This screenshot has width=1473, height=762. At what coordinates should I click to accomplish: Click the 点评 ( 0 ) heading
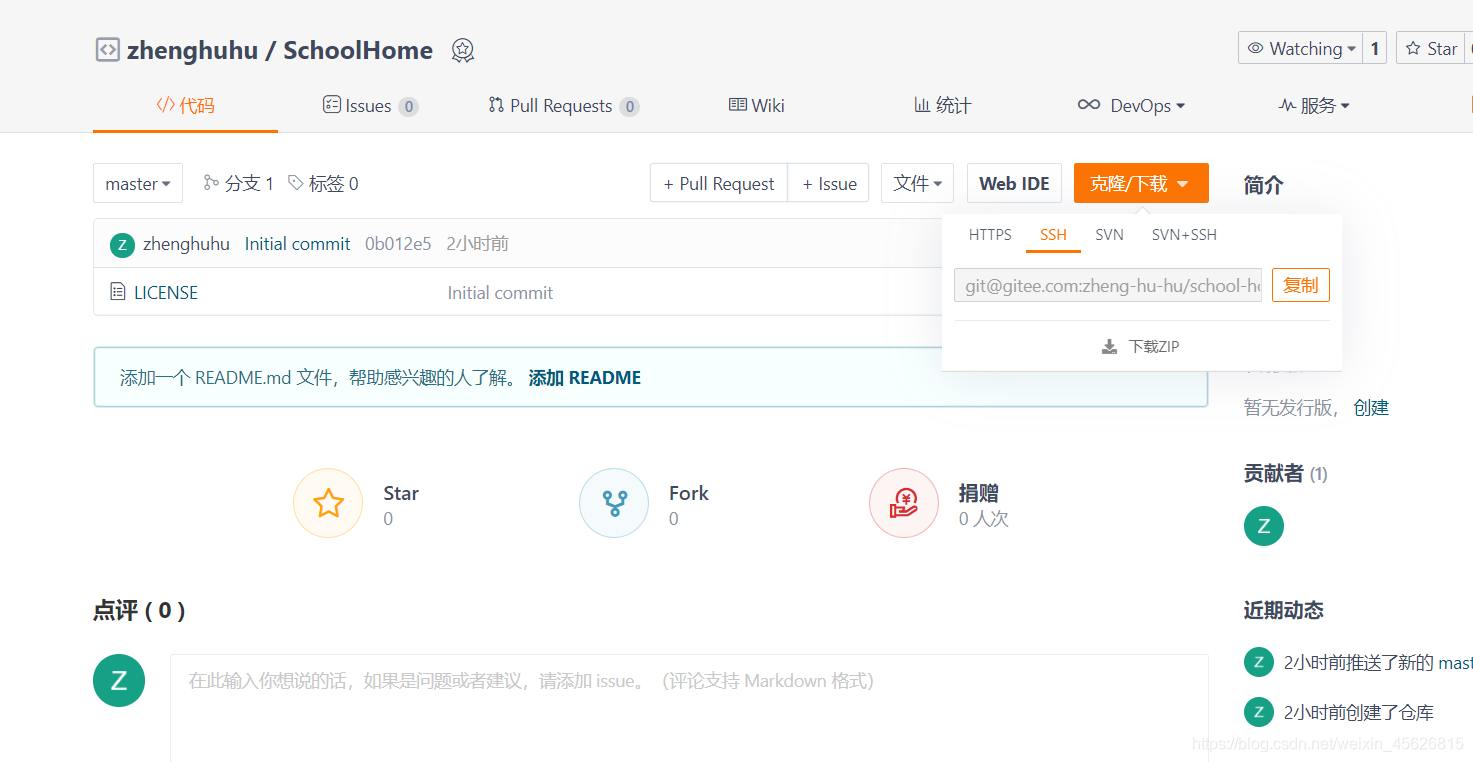pyautogui.click(x=139, y=611)
